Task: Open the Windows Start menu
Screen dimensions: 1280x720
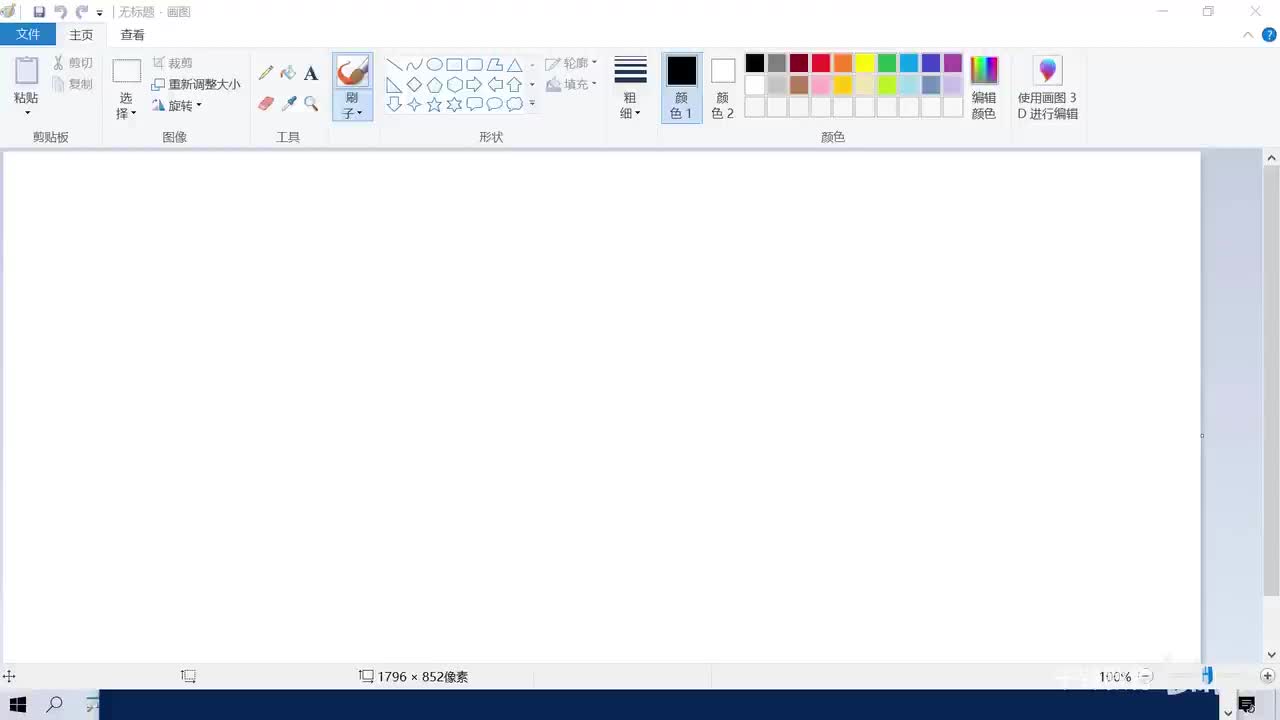Action: point(18,705)
